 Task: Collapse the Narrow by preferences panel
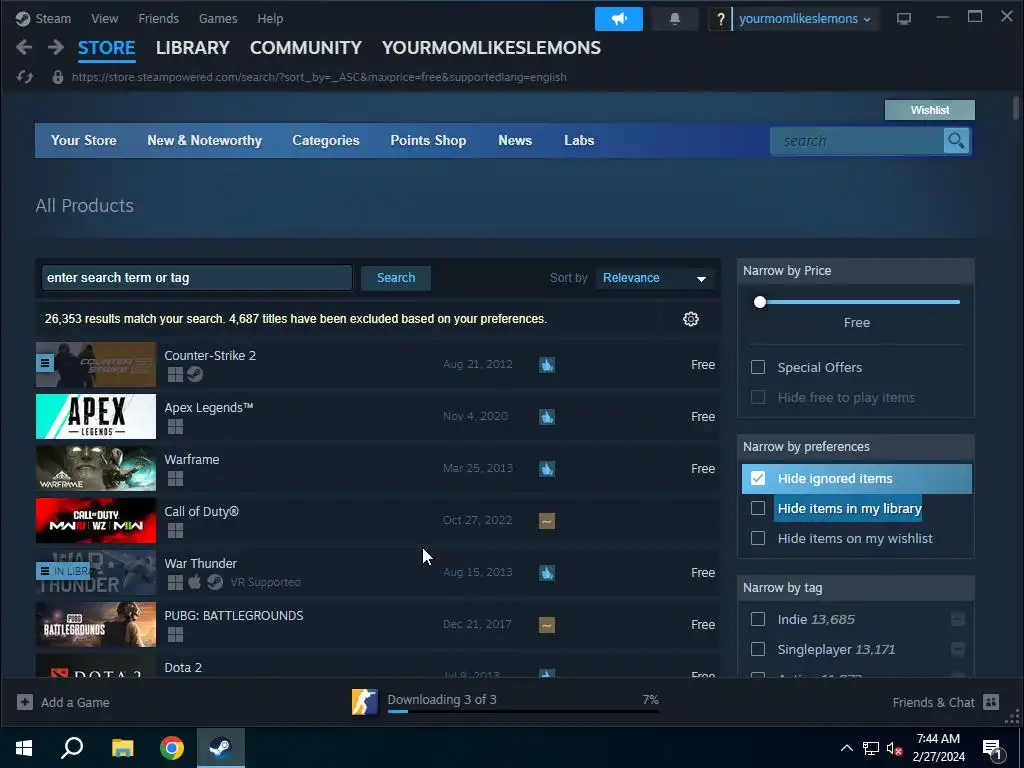(x=856, y=447)
